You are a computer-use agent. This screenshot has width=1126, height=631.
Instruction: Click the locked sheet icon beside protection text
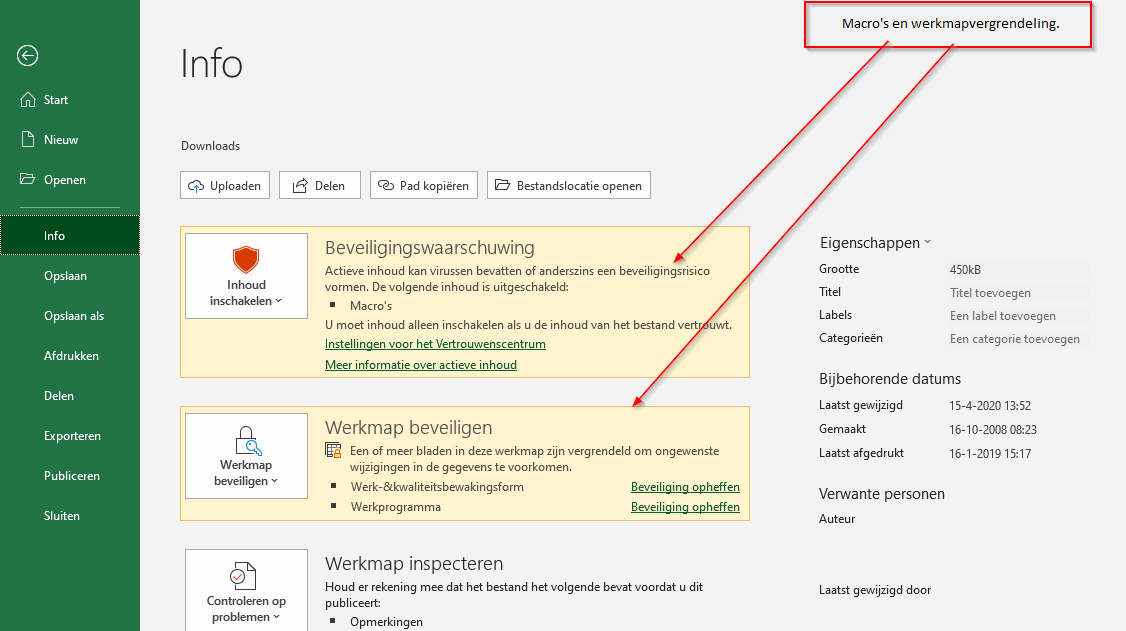(x=333, y=450)
